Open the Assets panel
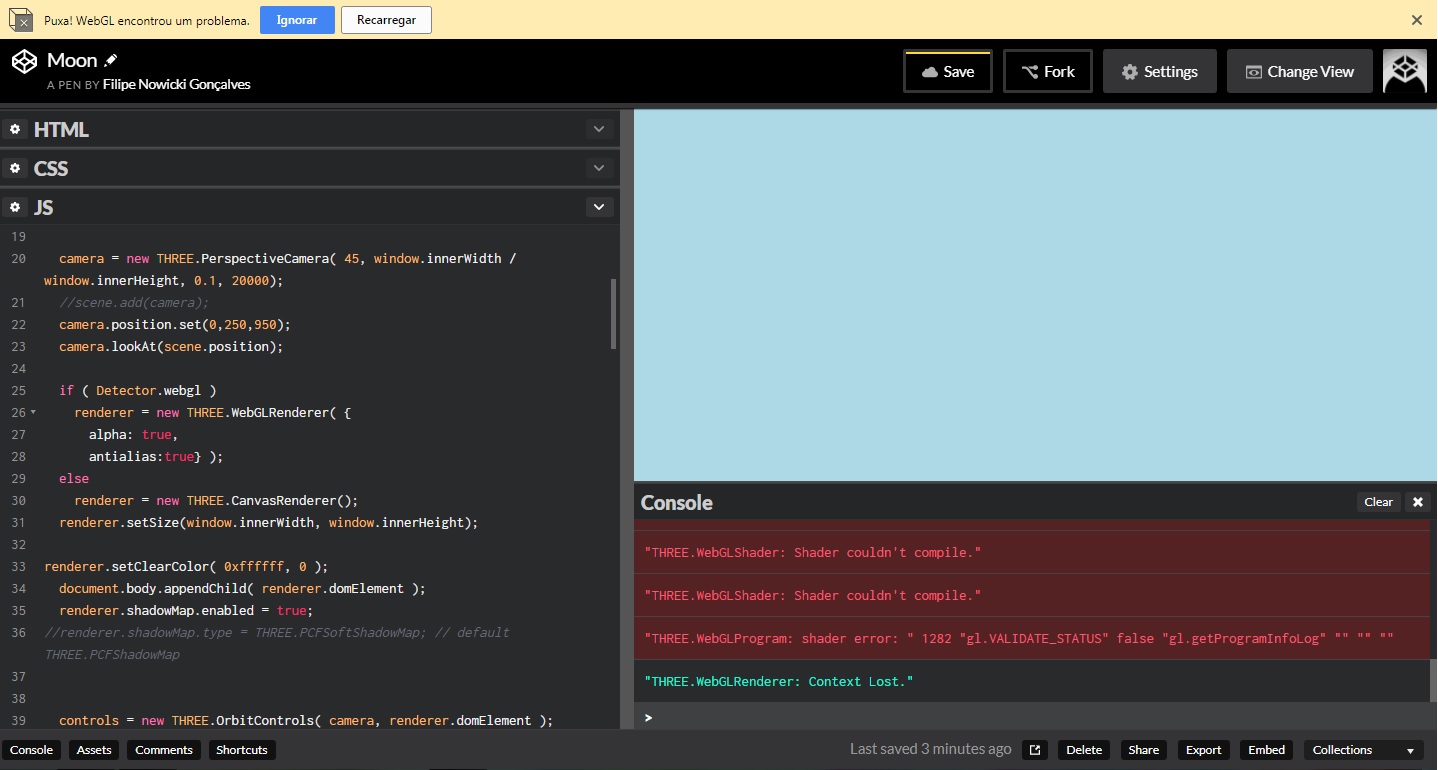The height and width of the screenshot is (770, 1438). pyautogui.click(x=94, y=750)
